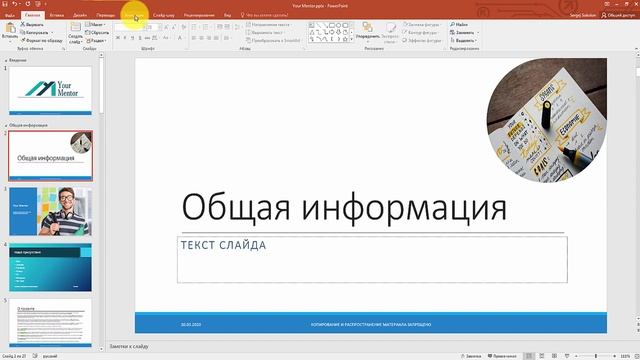Click the Undo arrow icon
The image size is (640, 360).
point(14,4)
